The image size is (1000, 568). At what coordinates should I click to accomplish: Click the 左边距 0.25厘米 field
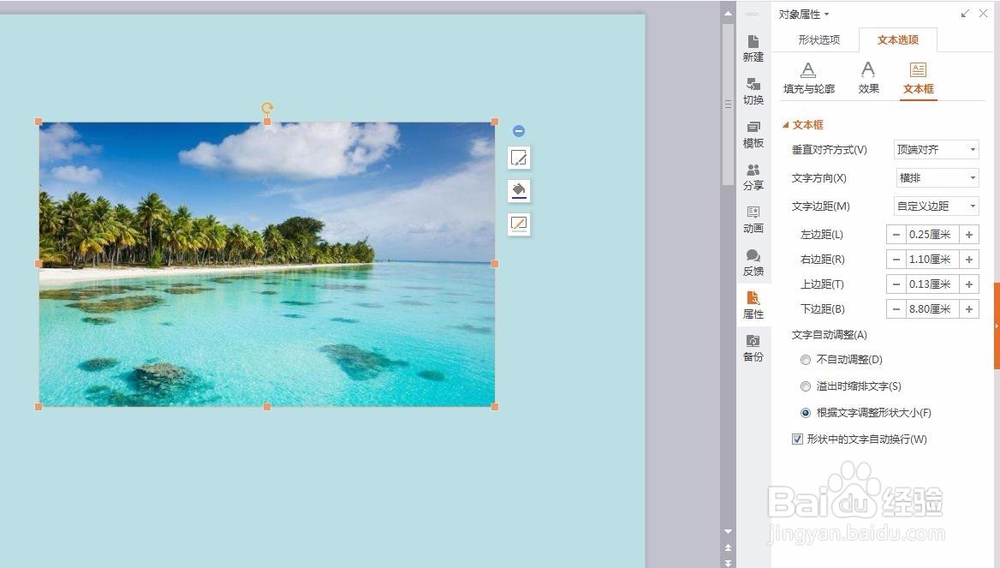932,235
